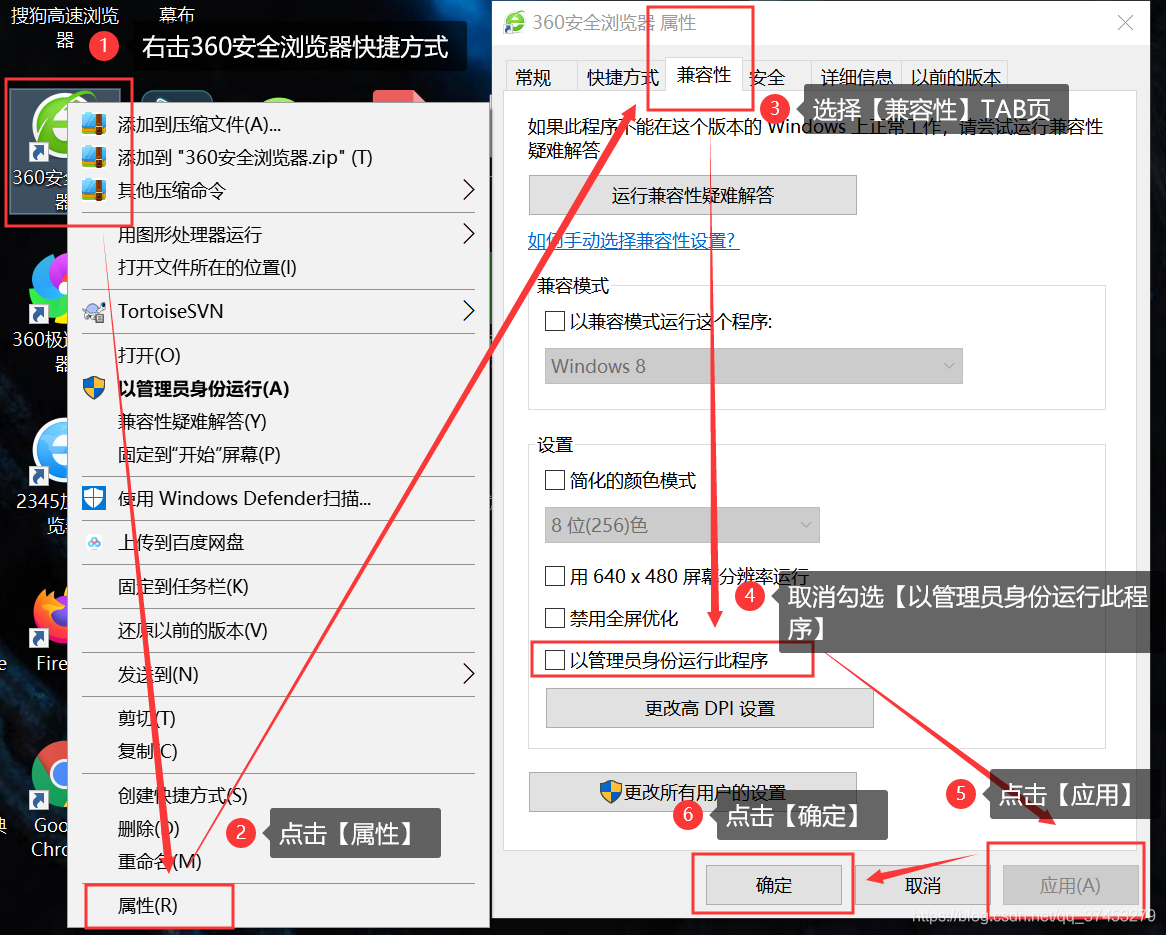
Task: Open the 详细信息 tab
Action: (856, 77)
